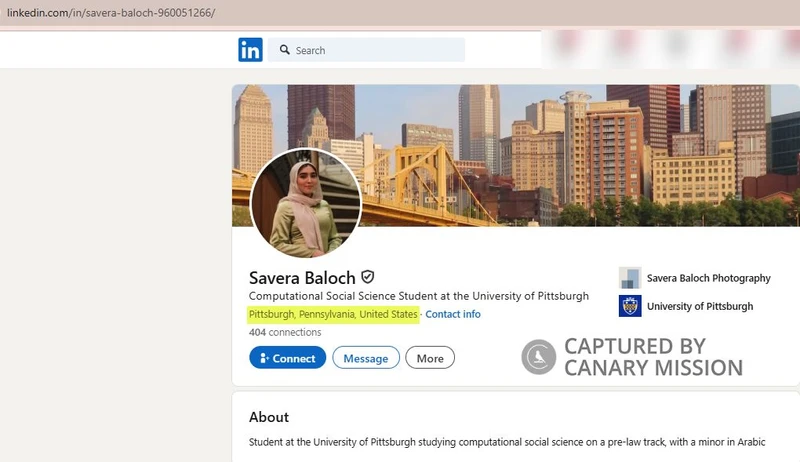Click the Connect button

pyautogui.click(x=288, y=358)
